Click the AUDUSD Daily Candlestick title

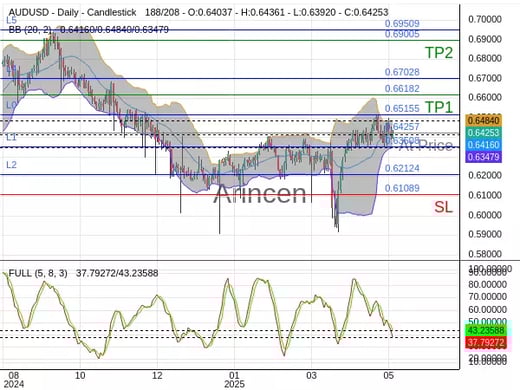click(x=72, y=12)
